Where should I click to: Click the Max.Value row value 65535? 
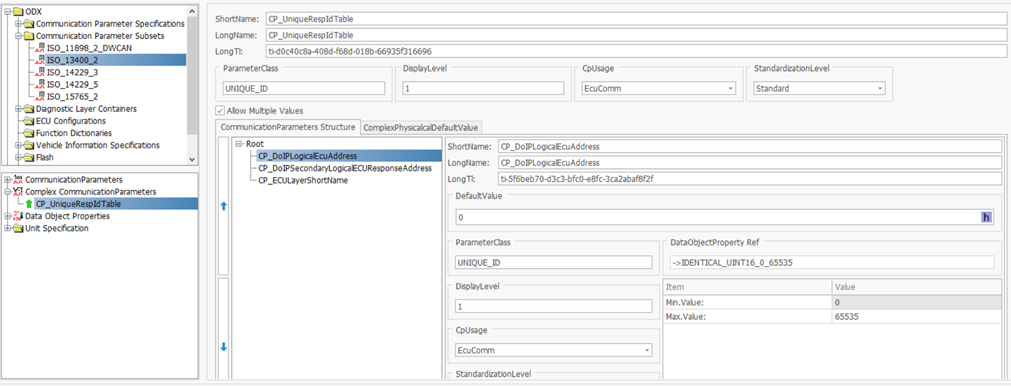(x=916, y=316)
